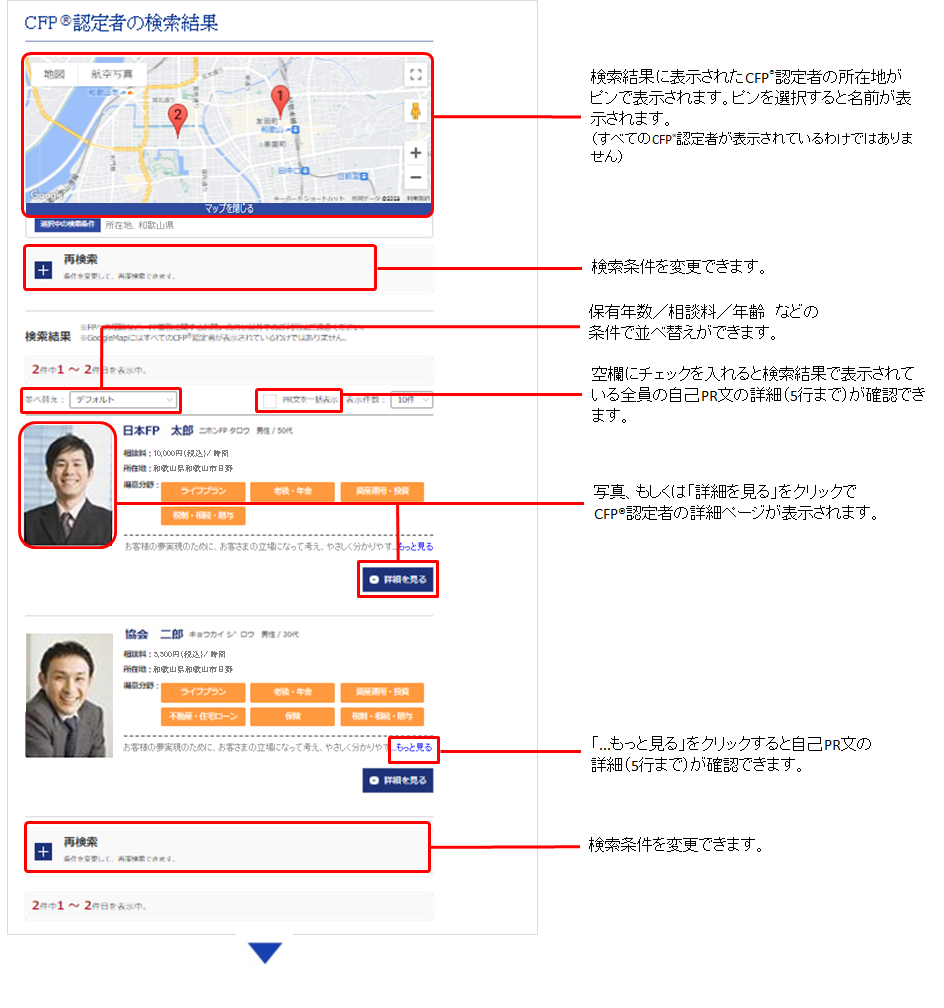The height and width of the screenshot is (1008, 944).
Task: Check the PR文を一括表示 checkbox
Action: 270,400
